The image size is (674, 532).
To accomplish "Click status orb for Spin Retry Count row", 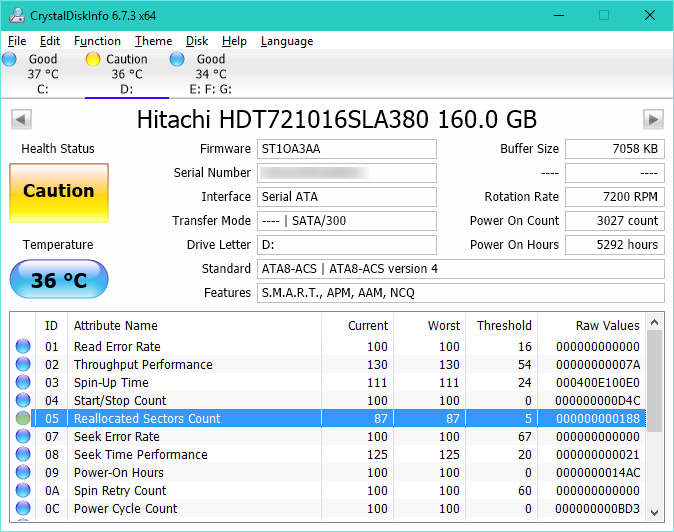I will (23, 490).
